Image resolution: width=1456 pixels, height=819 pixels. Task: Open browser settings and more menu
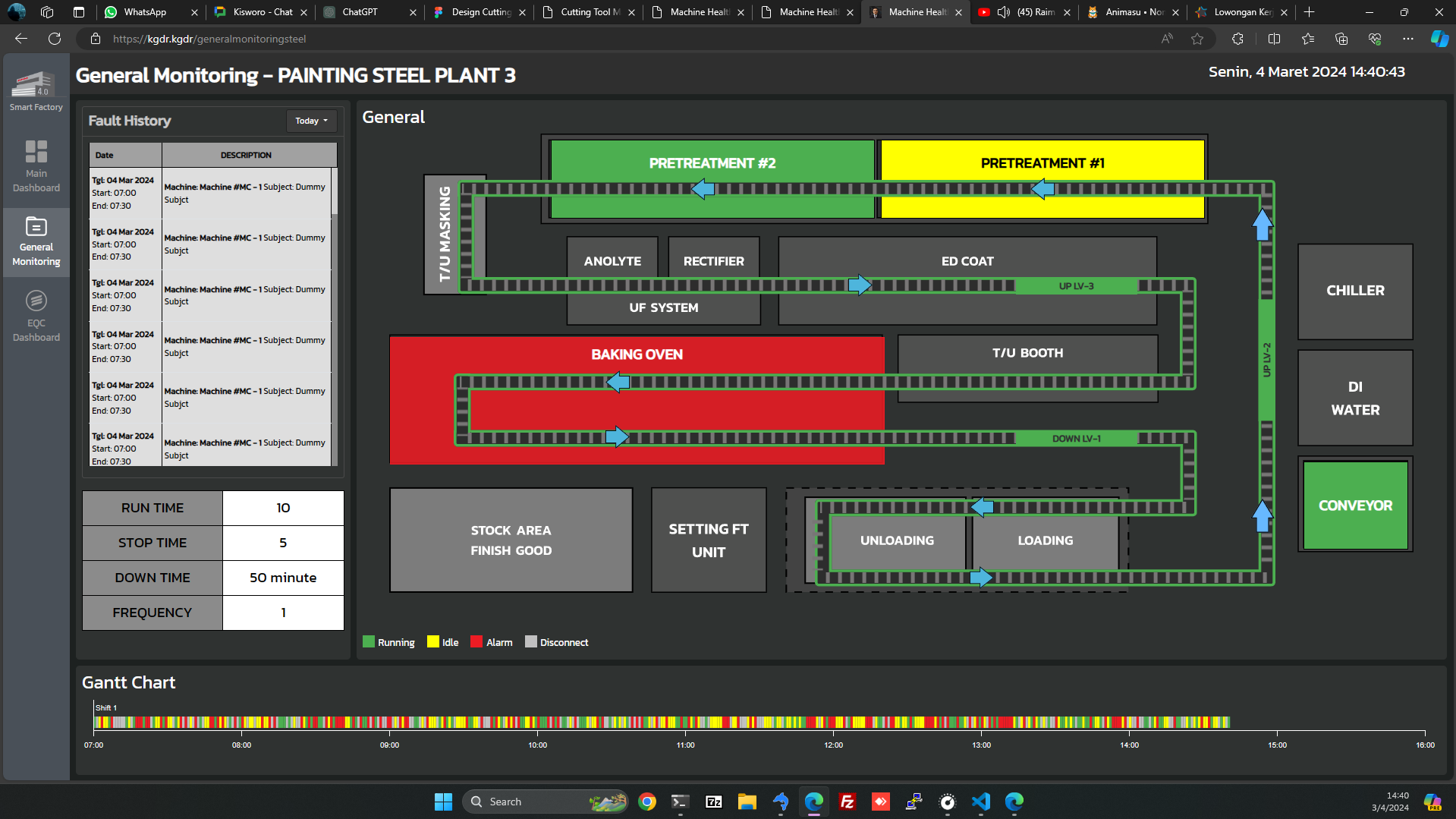(1408, 39)
